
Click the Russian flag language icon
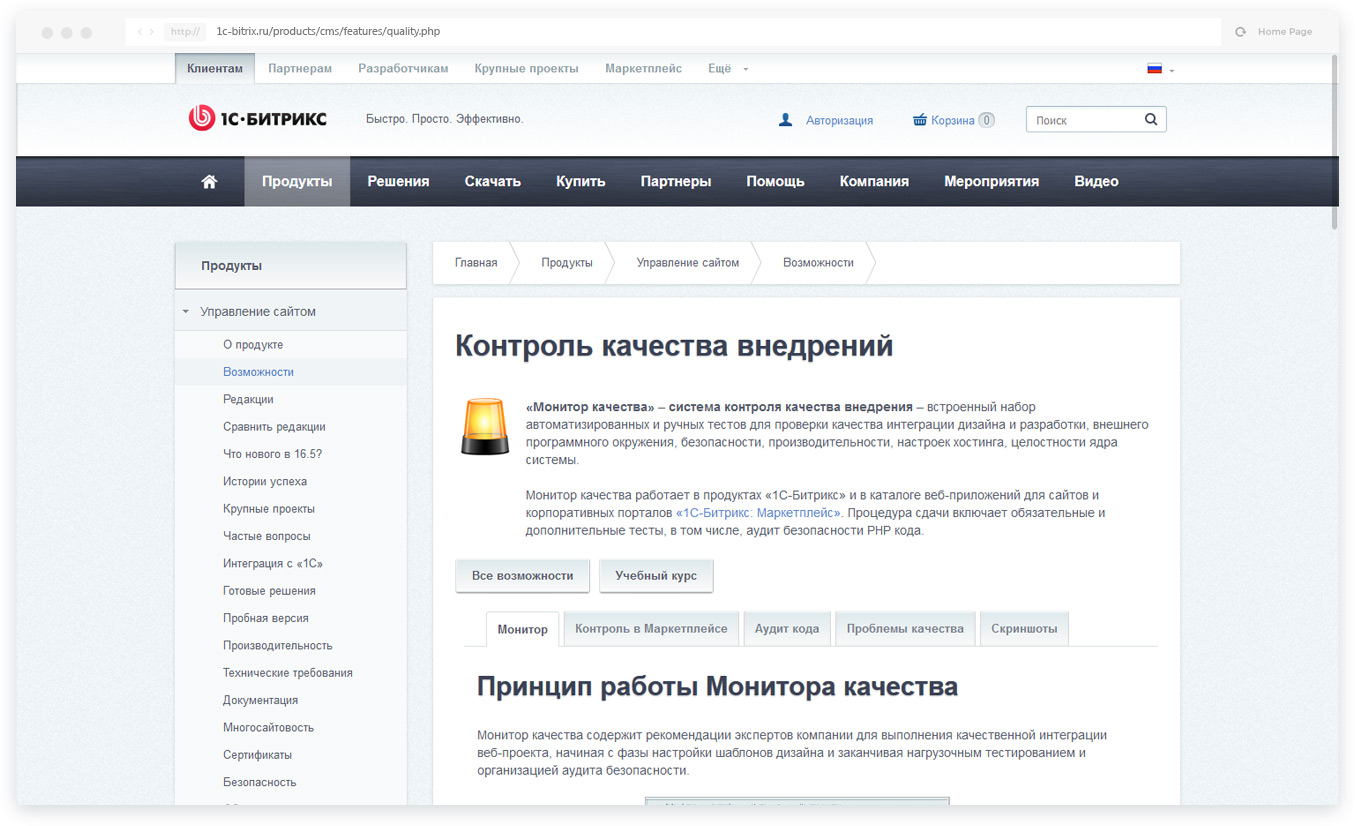pyautogui.click(x=1155, y=69)
